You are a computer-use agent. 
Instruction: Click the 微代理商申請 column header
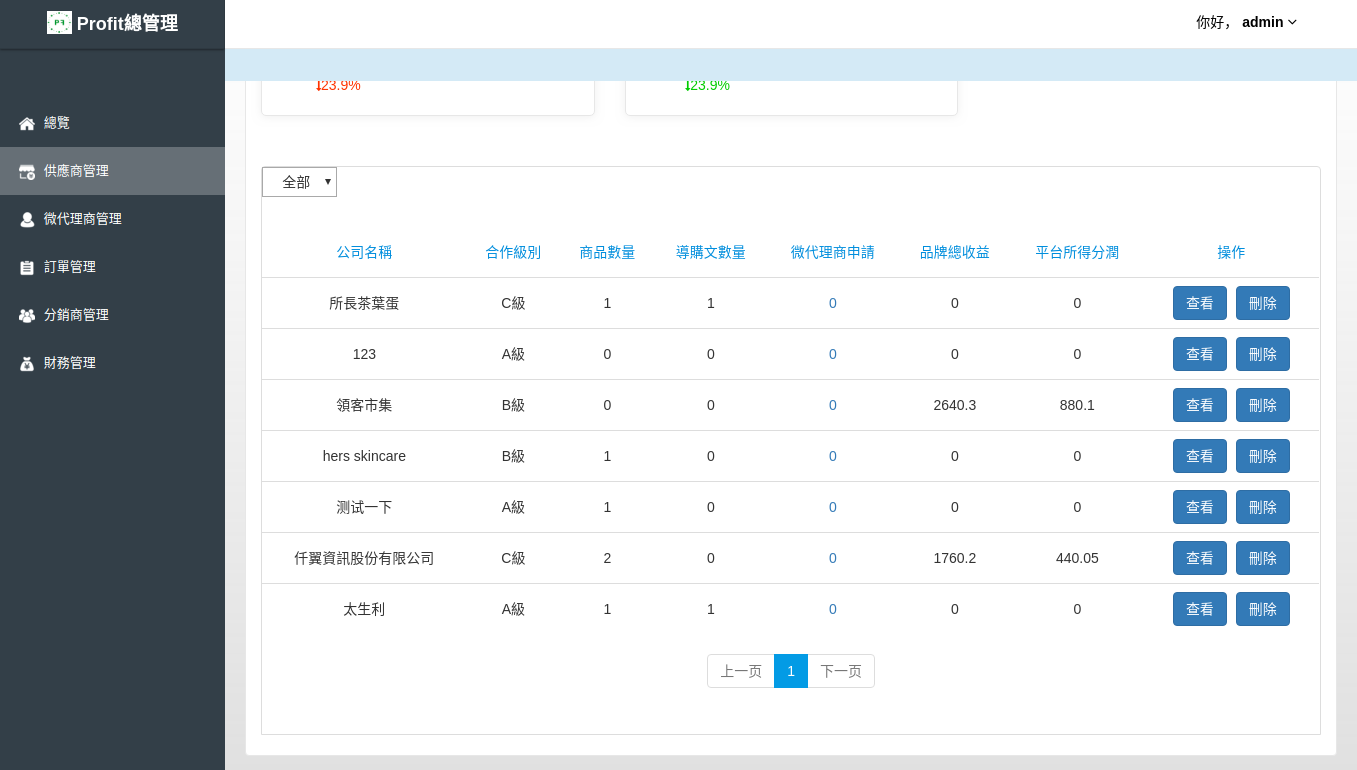click(833, 252)
